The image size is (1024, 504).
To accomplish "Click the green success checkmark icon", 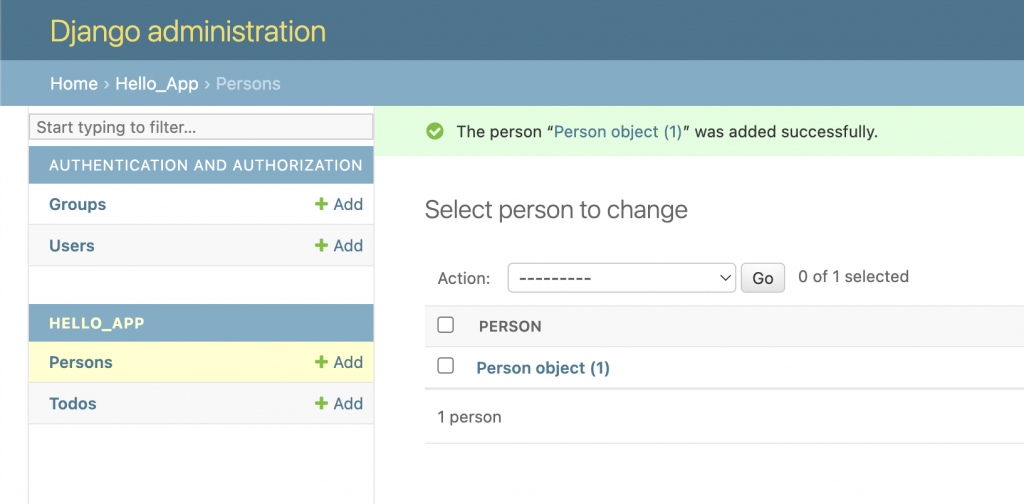I will coord(434,131).
